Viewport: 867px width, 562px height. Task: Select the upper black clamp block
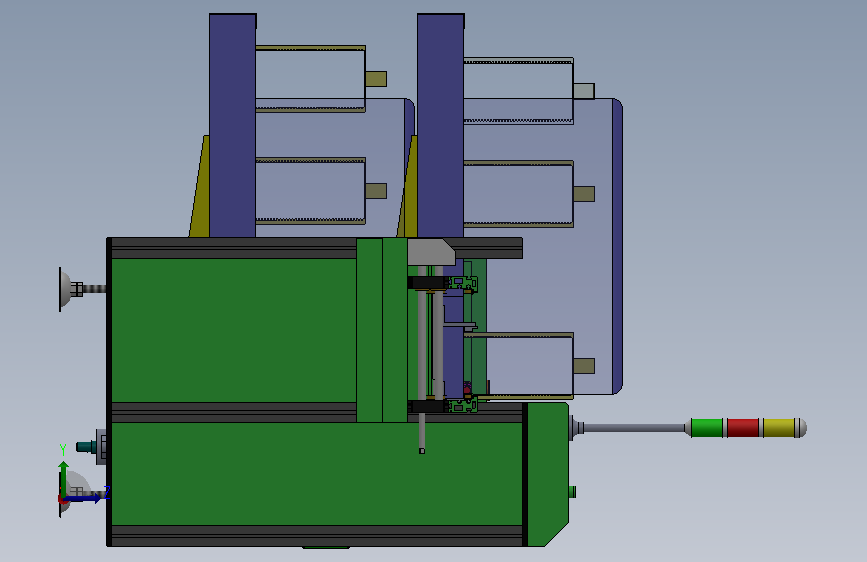click(x=427, y=283)
